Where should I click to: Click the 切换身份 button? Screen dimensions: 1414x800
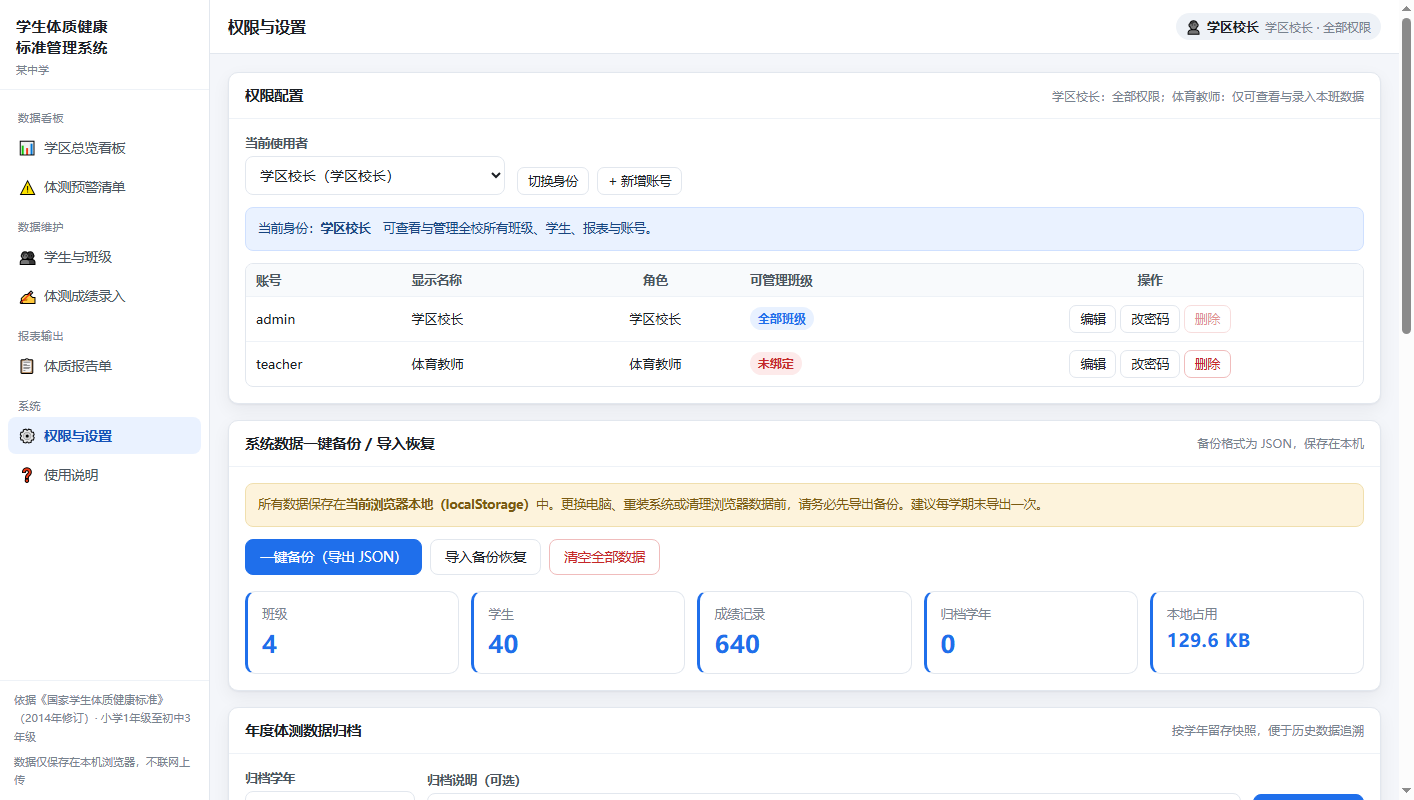(553, 181)
